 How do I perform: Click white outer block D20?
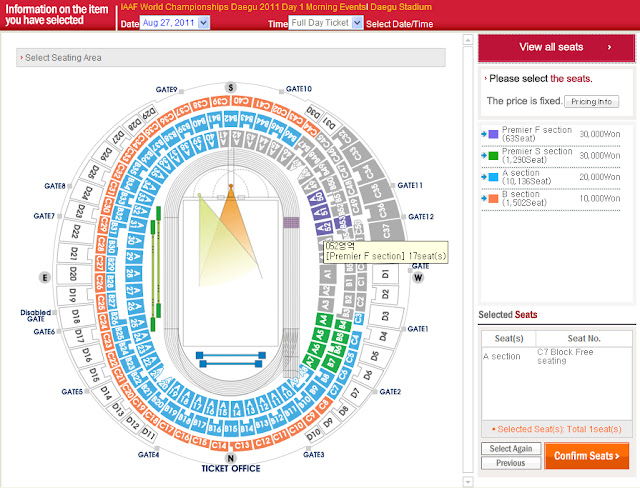(73, 274)
